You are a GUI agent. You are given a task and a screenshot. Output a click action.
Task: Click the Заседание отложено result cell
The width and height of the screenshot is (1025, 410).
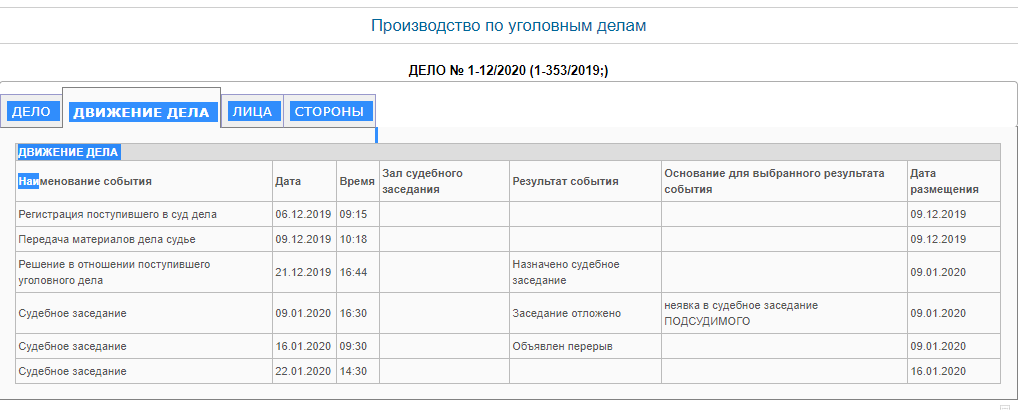tap(585, 313)
